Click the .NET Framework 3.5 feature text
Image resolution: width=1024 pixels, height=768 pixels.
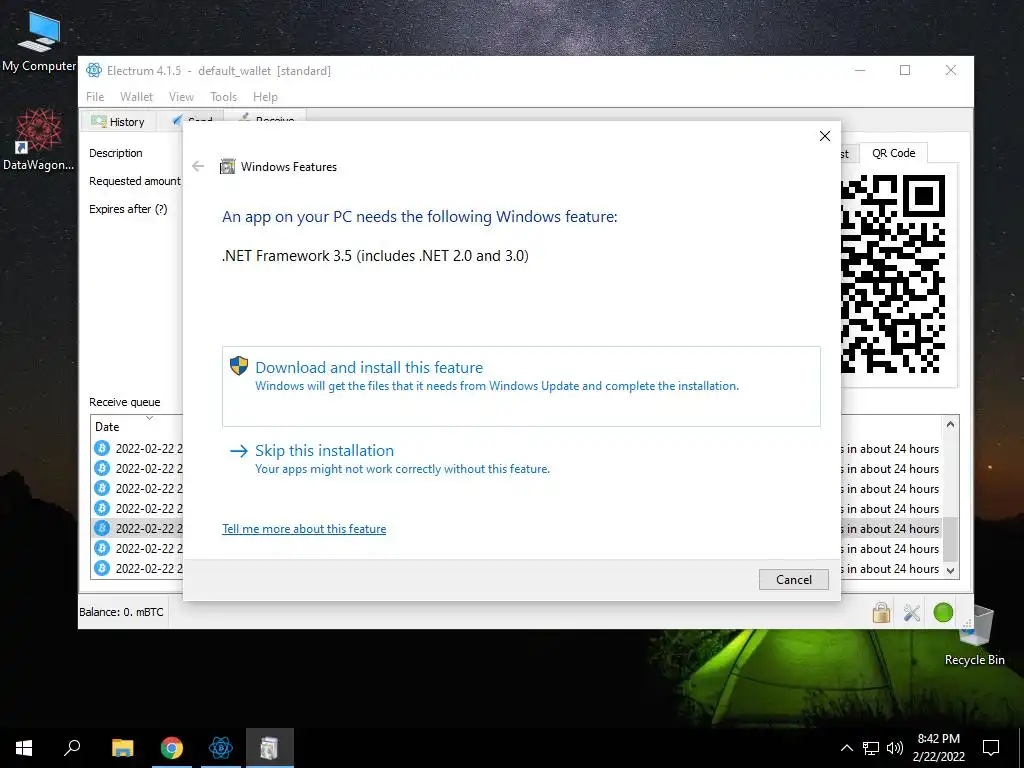point(375,255)
